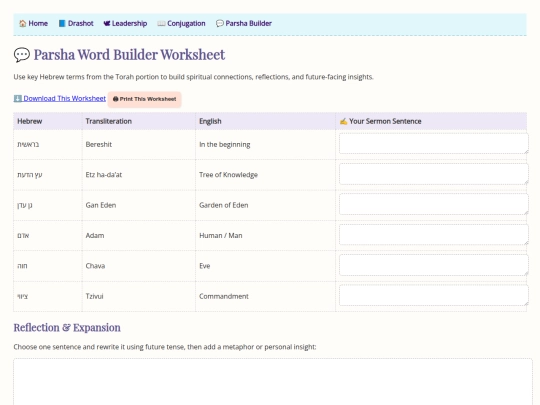Click the sermon sentence field for Gan Eden
540x405 pixels.
[434, 204]
